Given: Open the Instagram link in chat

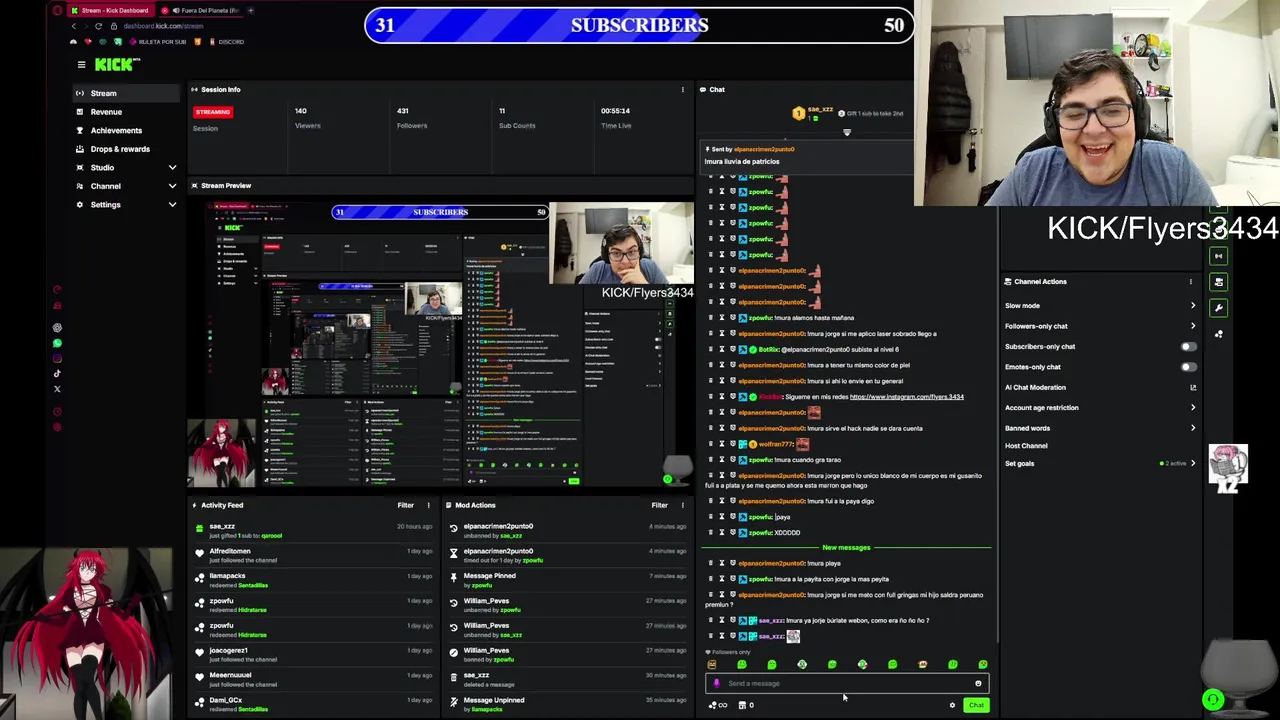Looking at the screenshot, I should [x=906, y=397].
